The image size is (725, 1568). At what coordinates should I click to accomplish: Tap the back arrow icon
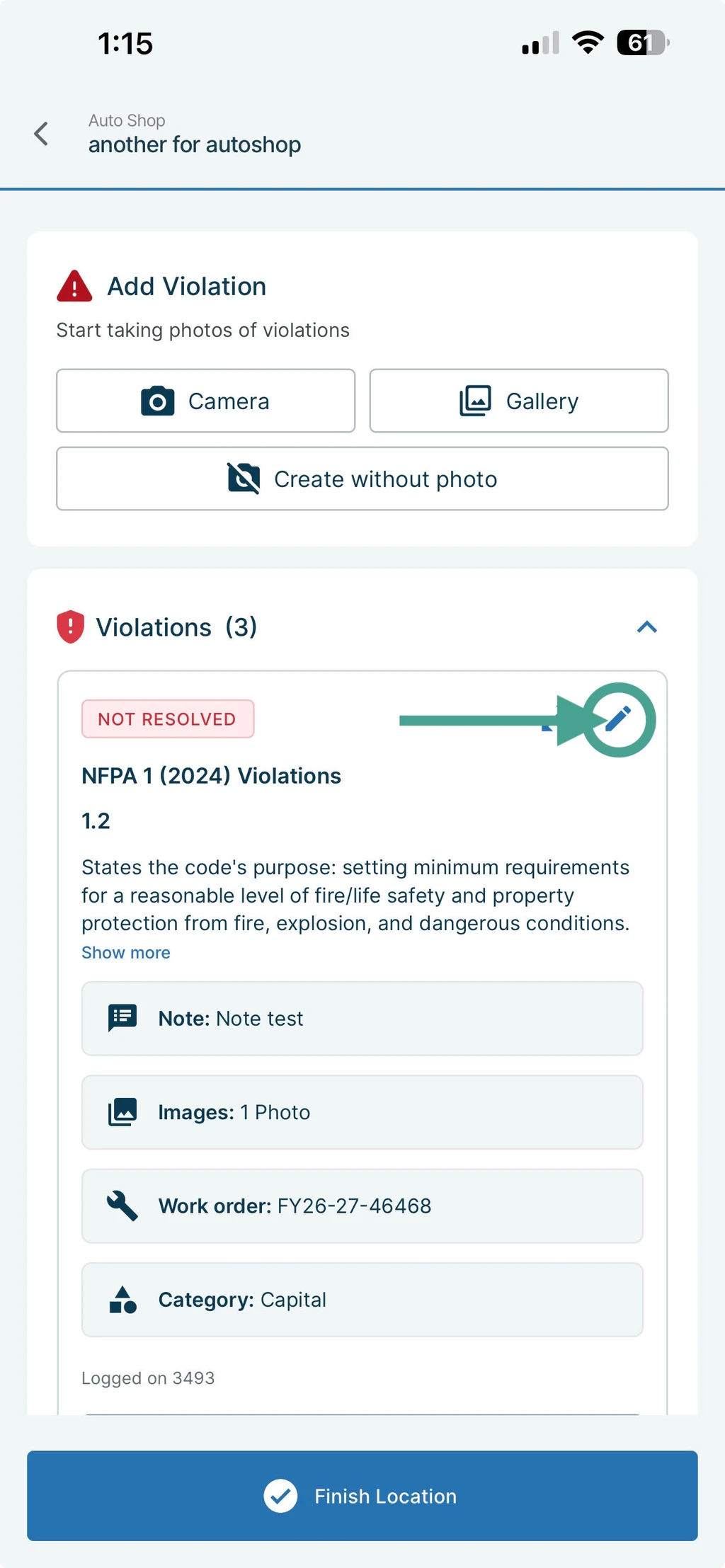41,133
